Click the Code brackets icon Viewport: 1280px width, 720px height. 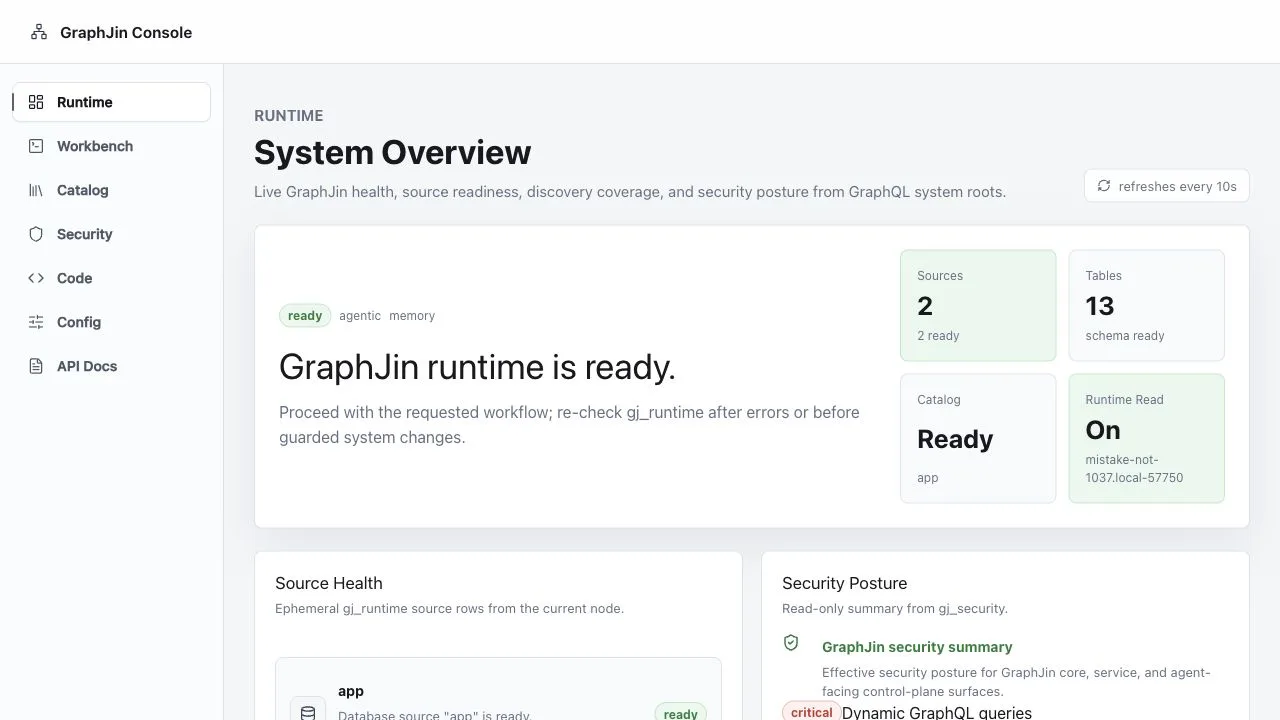36,278
